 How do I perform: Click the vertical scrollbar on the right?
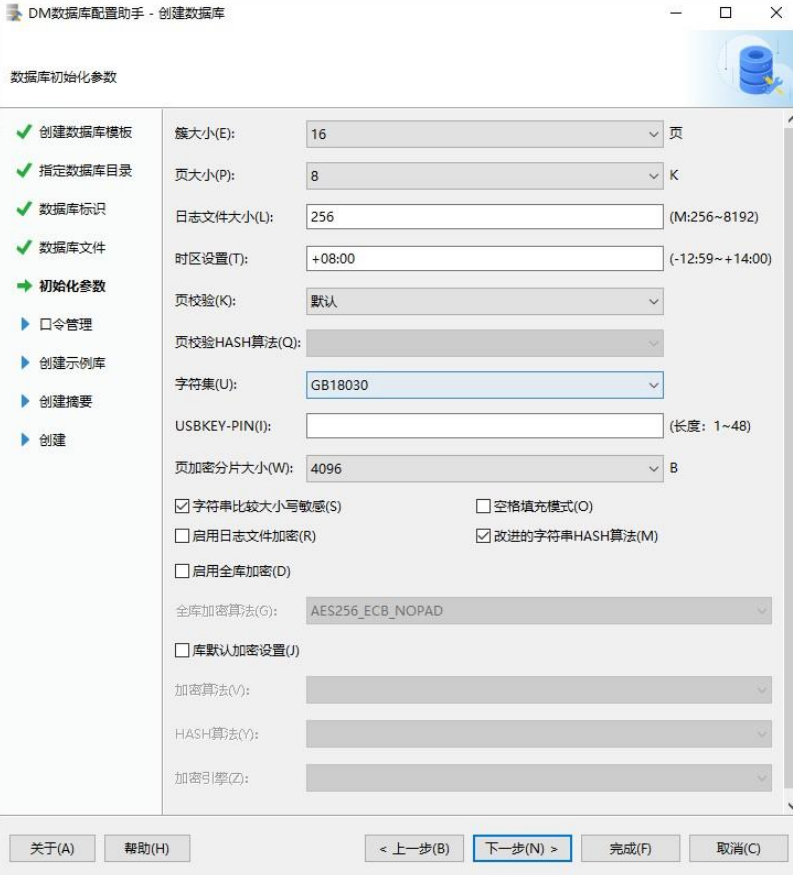click(x=788, y=450)
